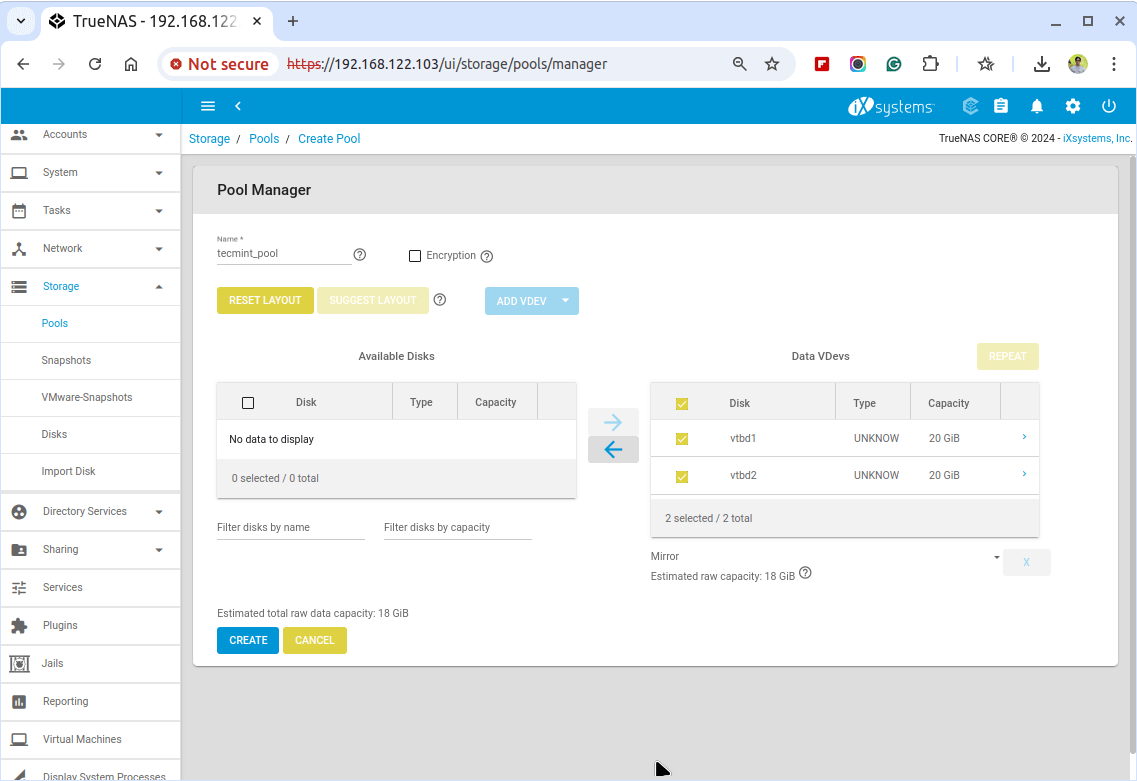The width and height of the screenshot is (1137, 781).
Task: Click the Repeat button
Action: 1007,356
